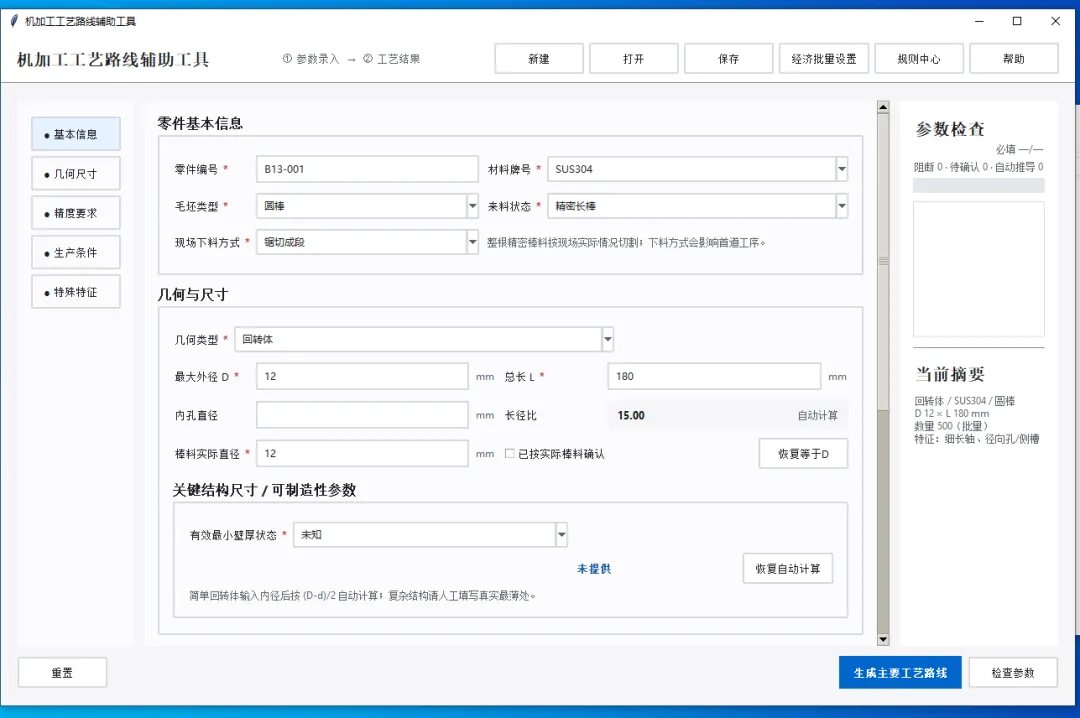The width and height of the screenshot is (1080, 718).
Task: Click the 检查参数 button
Action: [1012, 673]
